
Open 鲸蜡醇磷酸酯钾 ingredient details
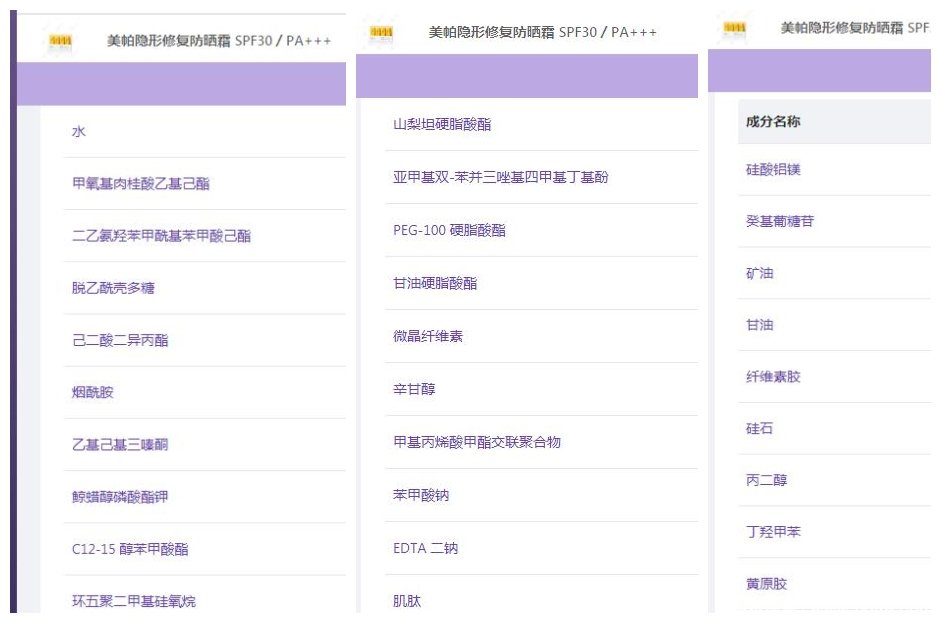(127, 496)
